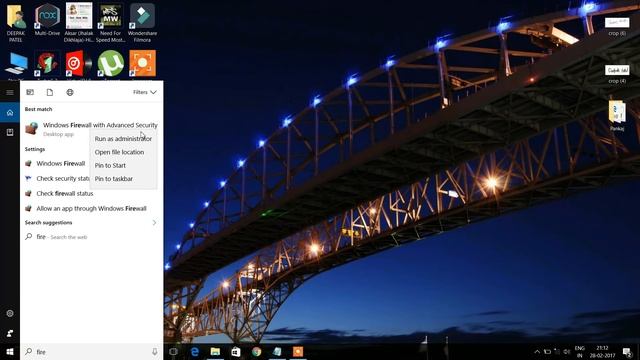Screen dimensions: 640x360
Task: Open Windows Store from taskbar
Action: pyautogui.click(x=236, y=351)
